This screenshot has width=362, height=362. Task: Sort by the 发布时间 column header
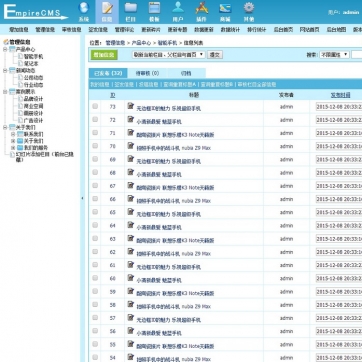click(340, 95)
